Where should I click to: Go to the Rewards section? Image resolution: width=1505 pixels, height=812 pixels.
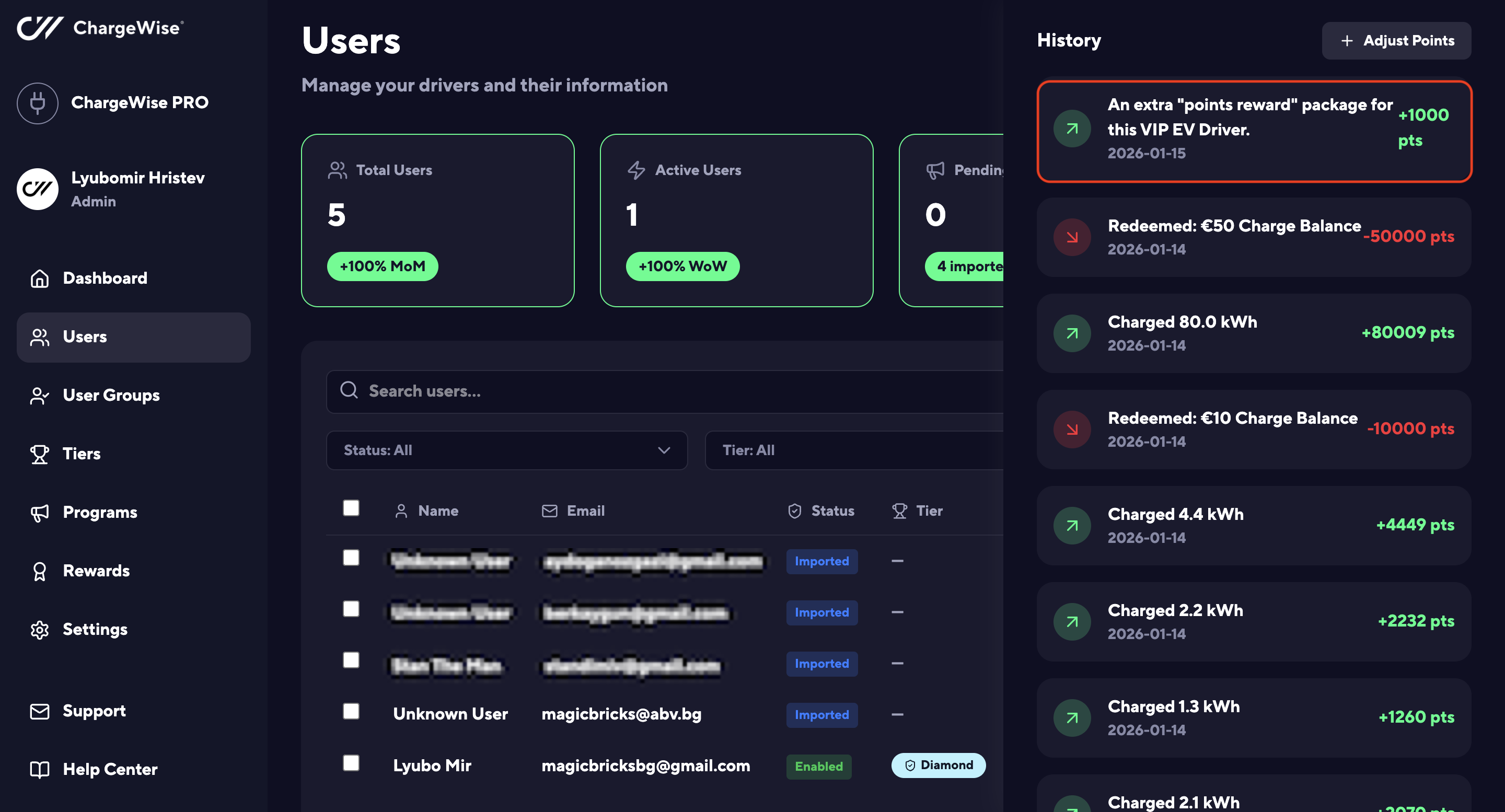pyautogui.click(x=96, y=571)
